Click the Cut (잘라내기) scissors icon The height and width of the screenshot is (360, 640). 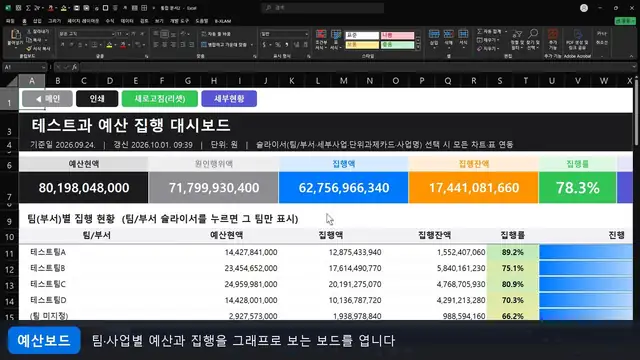(29, 31)
